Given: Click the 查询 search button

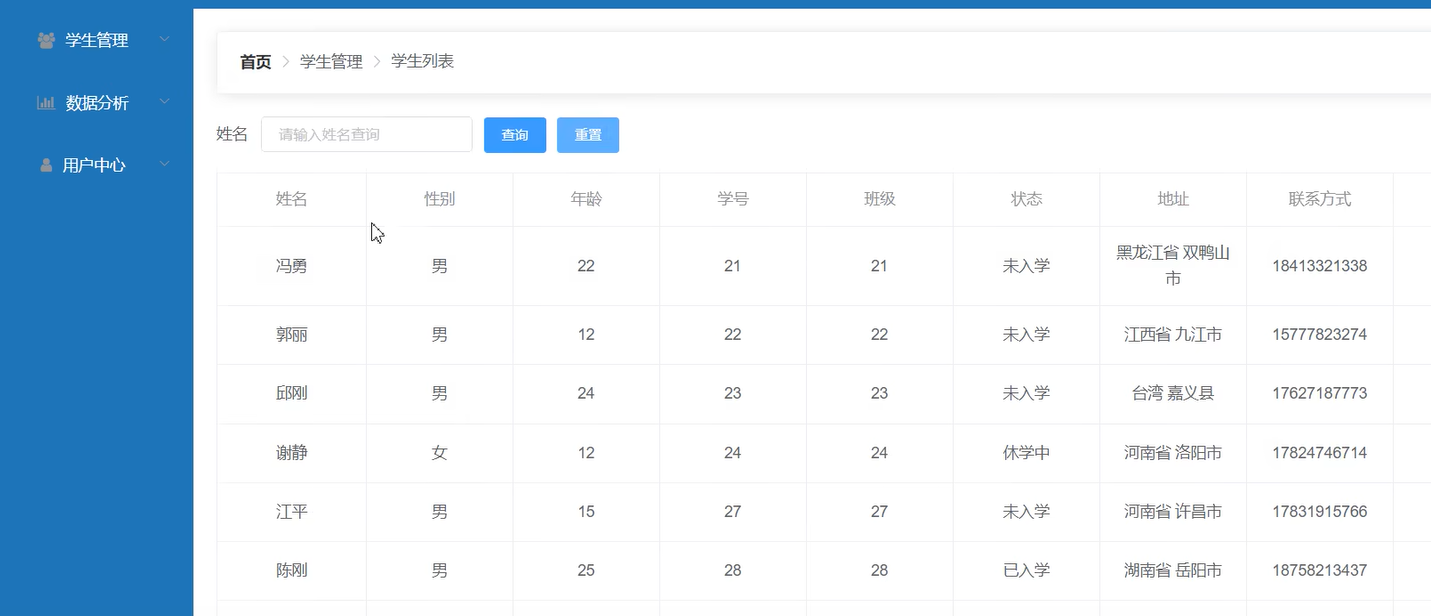Looking at the screenshot, I should pyautogui.click(x=515, y=135).
